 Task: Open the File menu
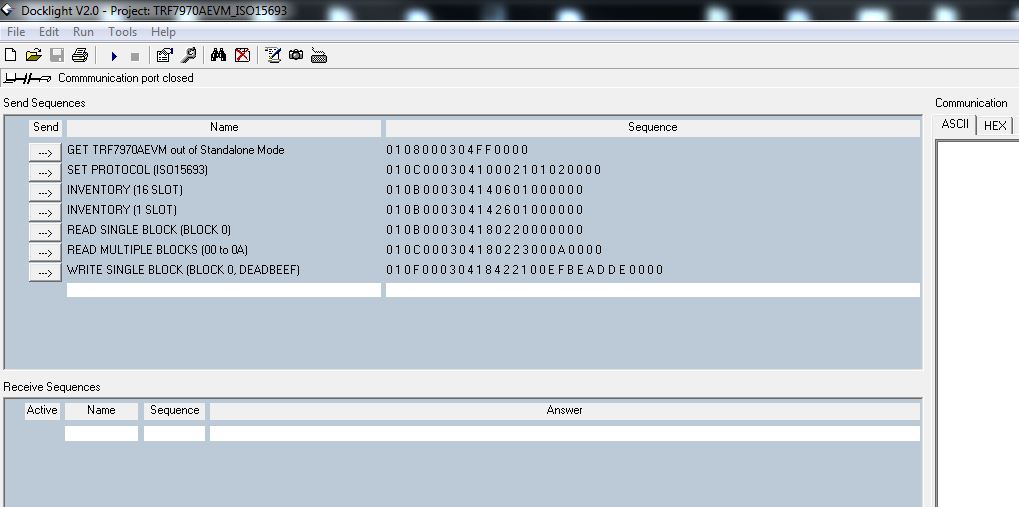pos(16,32)
